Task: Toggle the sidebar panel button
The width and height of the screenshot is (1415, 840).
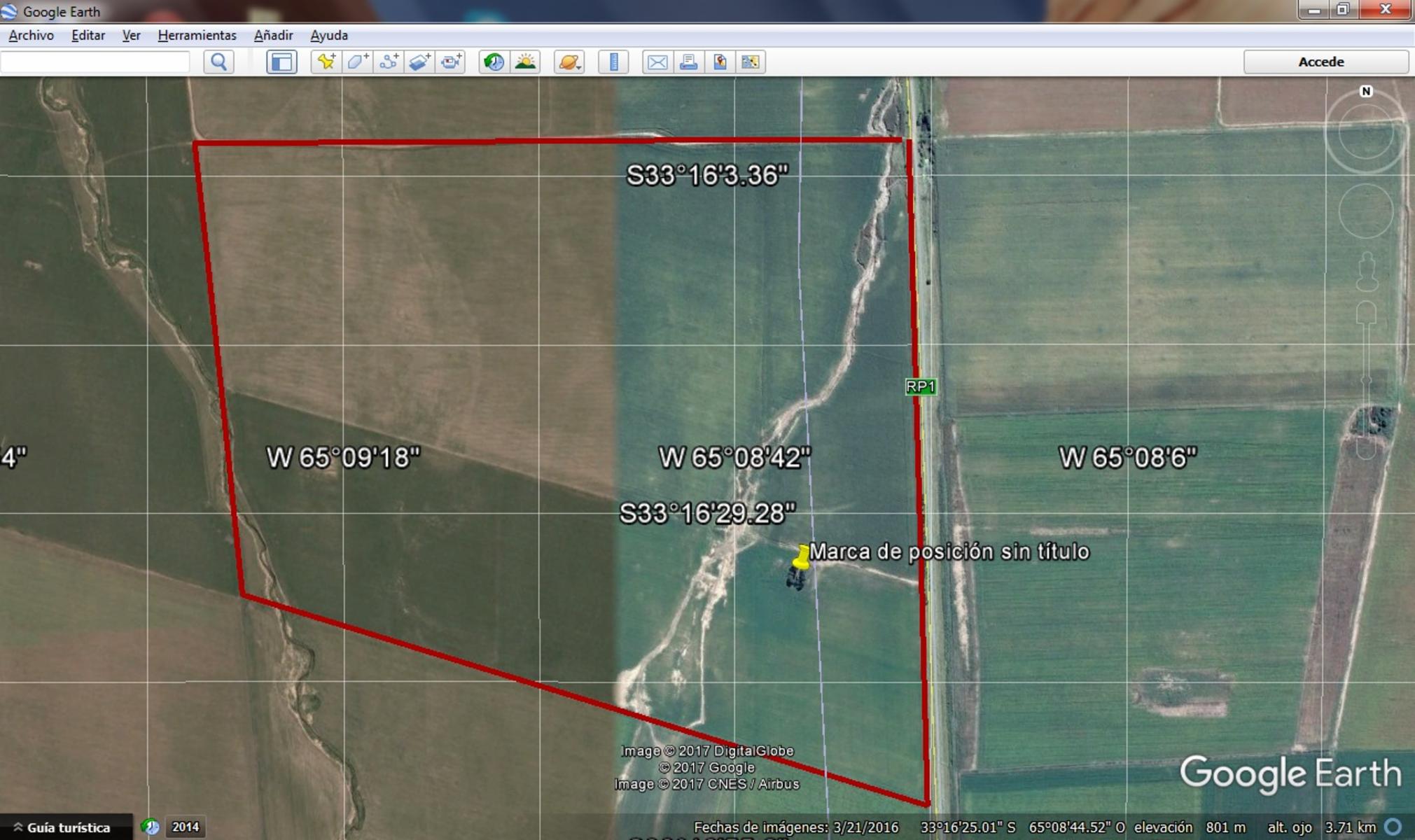Action: [x=281, y=62]
